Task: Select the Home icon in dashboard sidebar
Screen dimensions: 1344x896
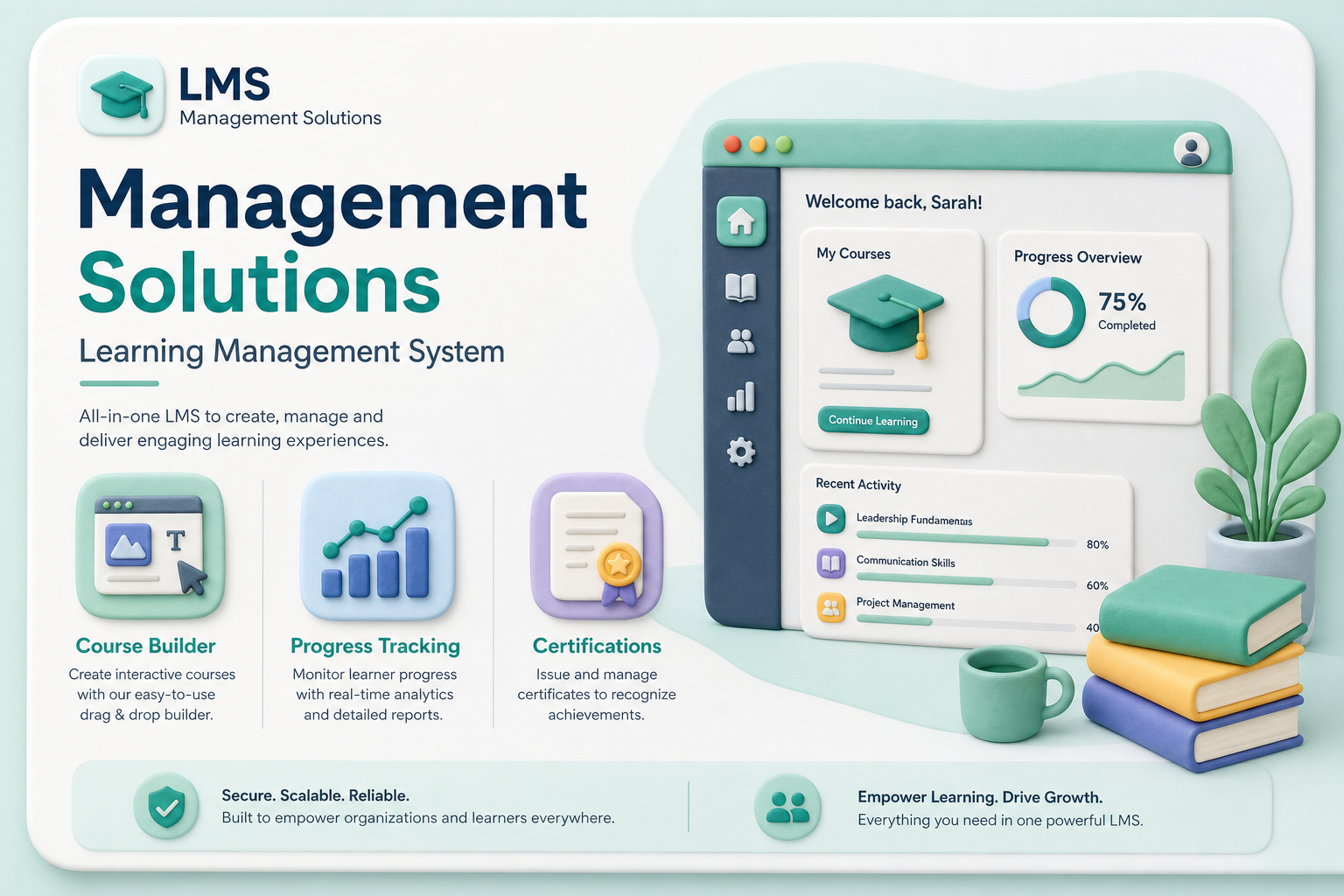Action: (741, 221)
